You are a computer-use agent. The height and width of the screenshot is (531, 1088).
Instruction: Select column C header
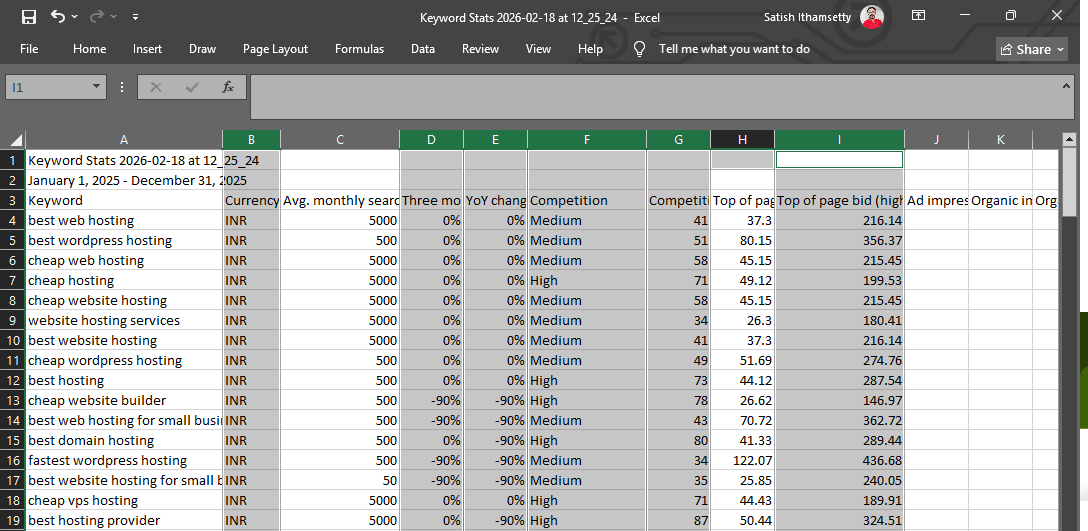click(x=340, y=140)
